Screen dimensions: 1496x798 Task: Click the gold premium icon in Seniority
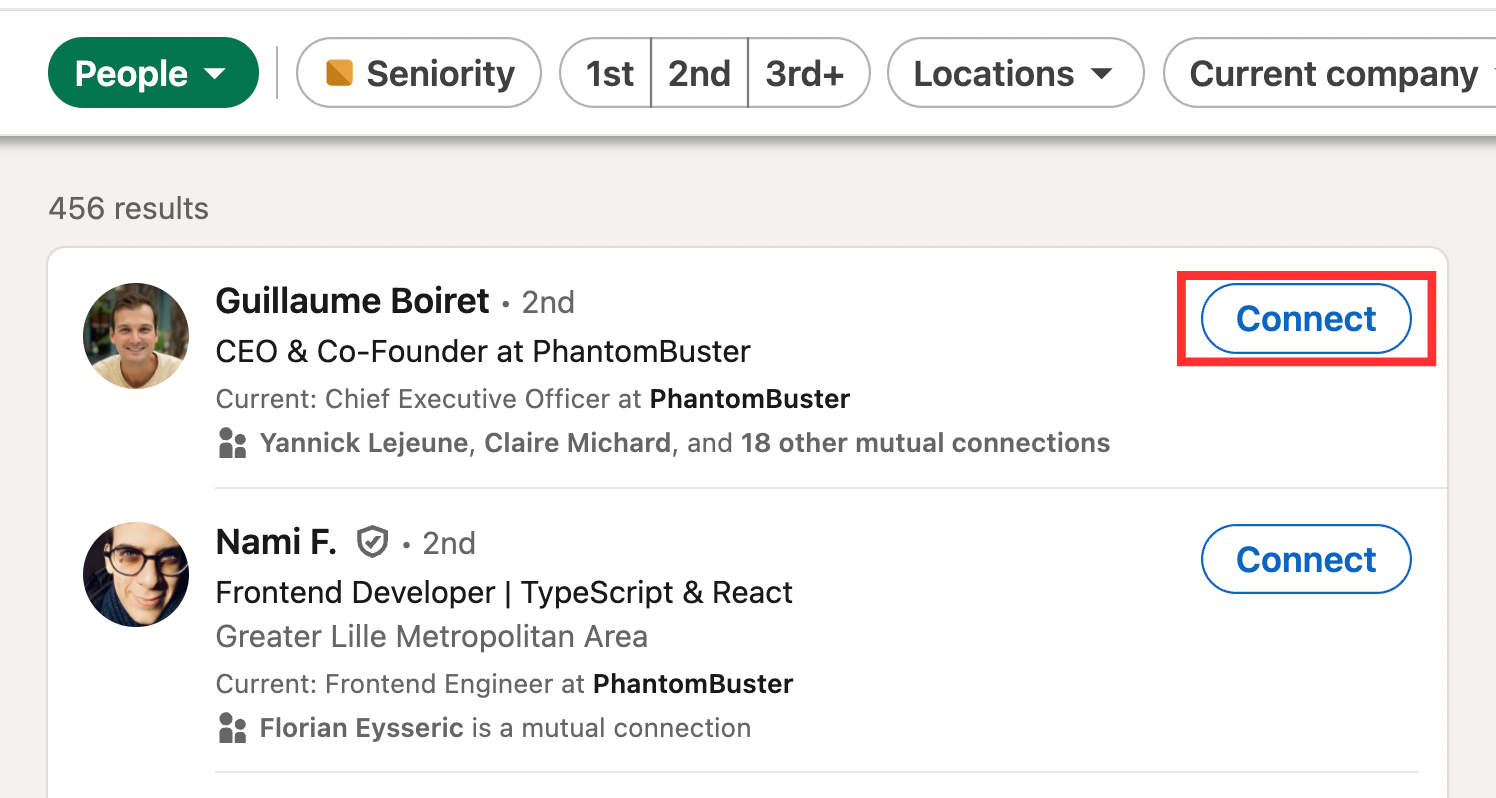(x=340, y=73)
